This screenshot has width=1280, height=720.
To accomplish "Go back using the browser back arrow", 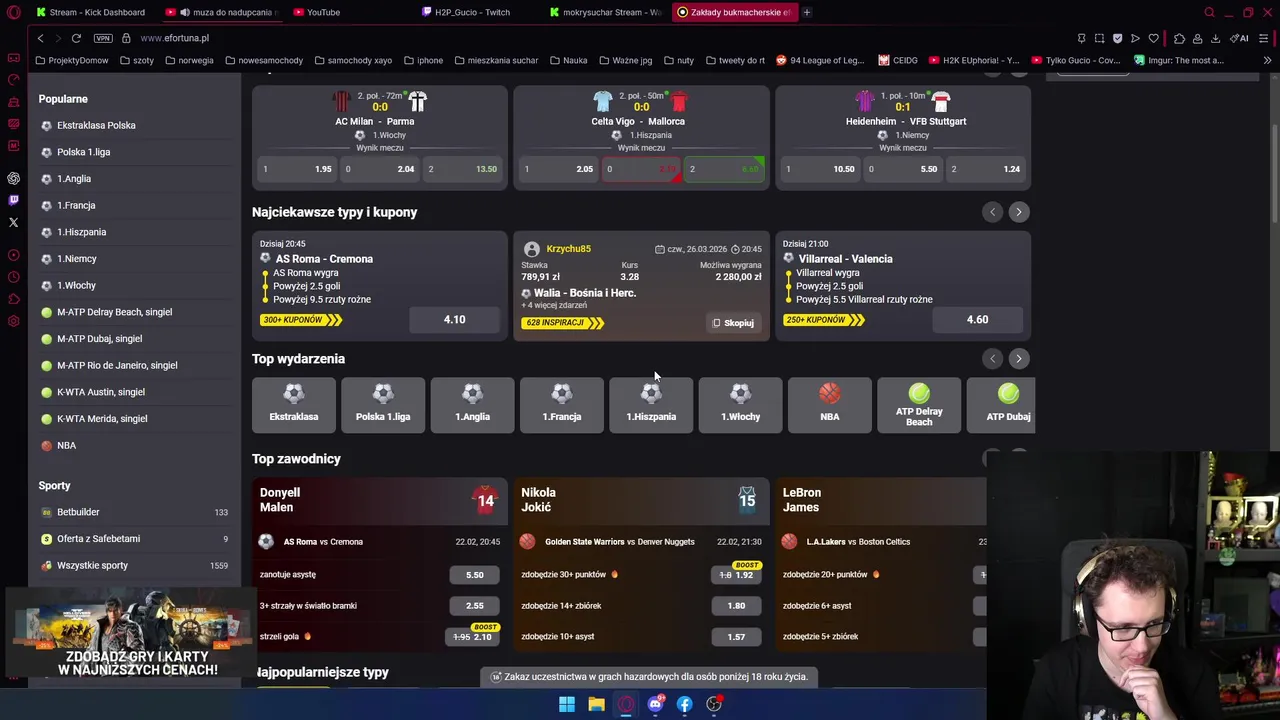I will tap(40, 38).
